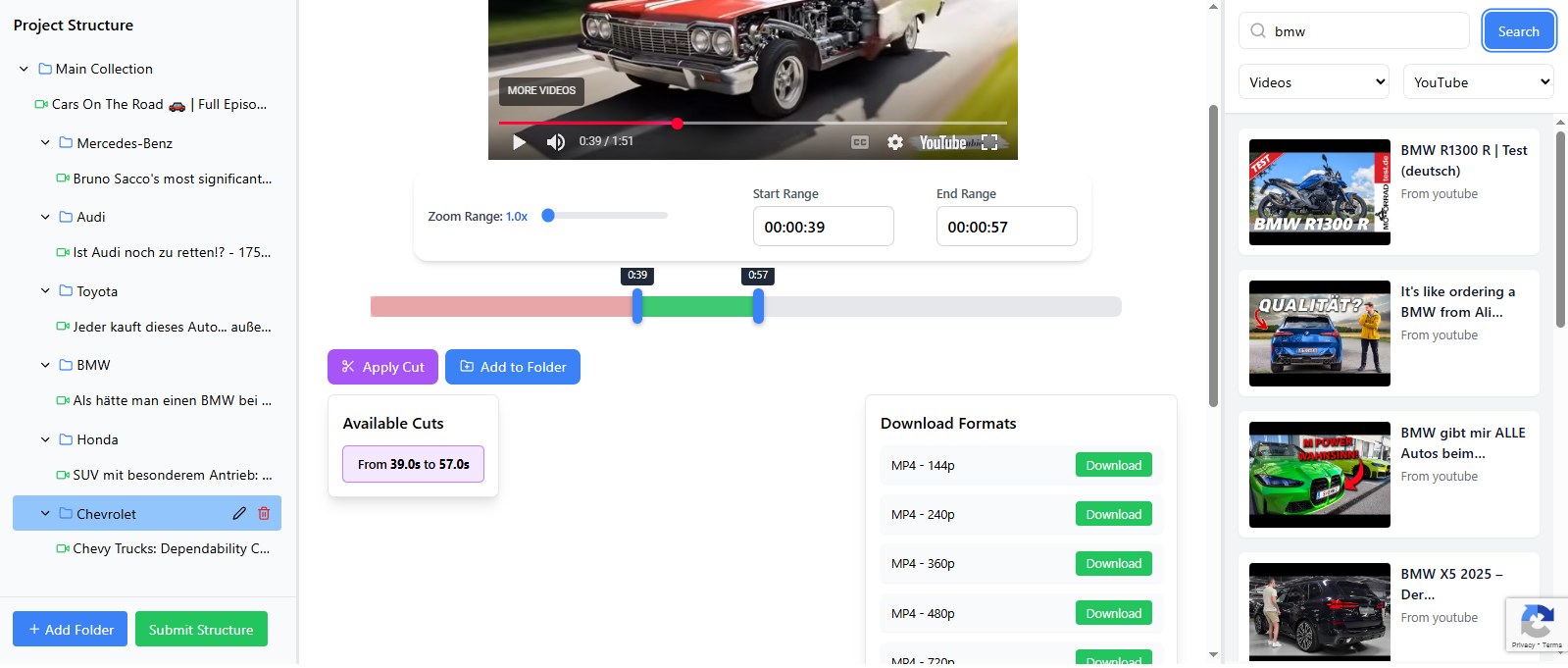Rename Chevrolet folder with the pencil icon

(239, 513)
